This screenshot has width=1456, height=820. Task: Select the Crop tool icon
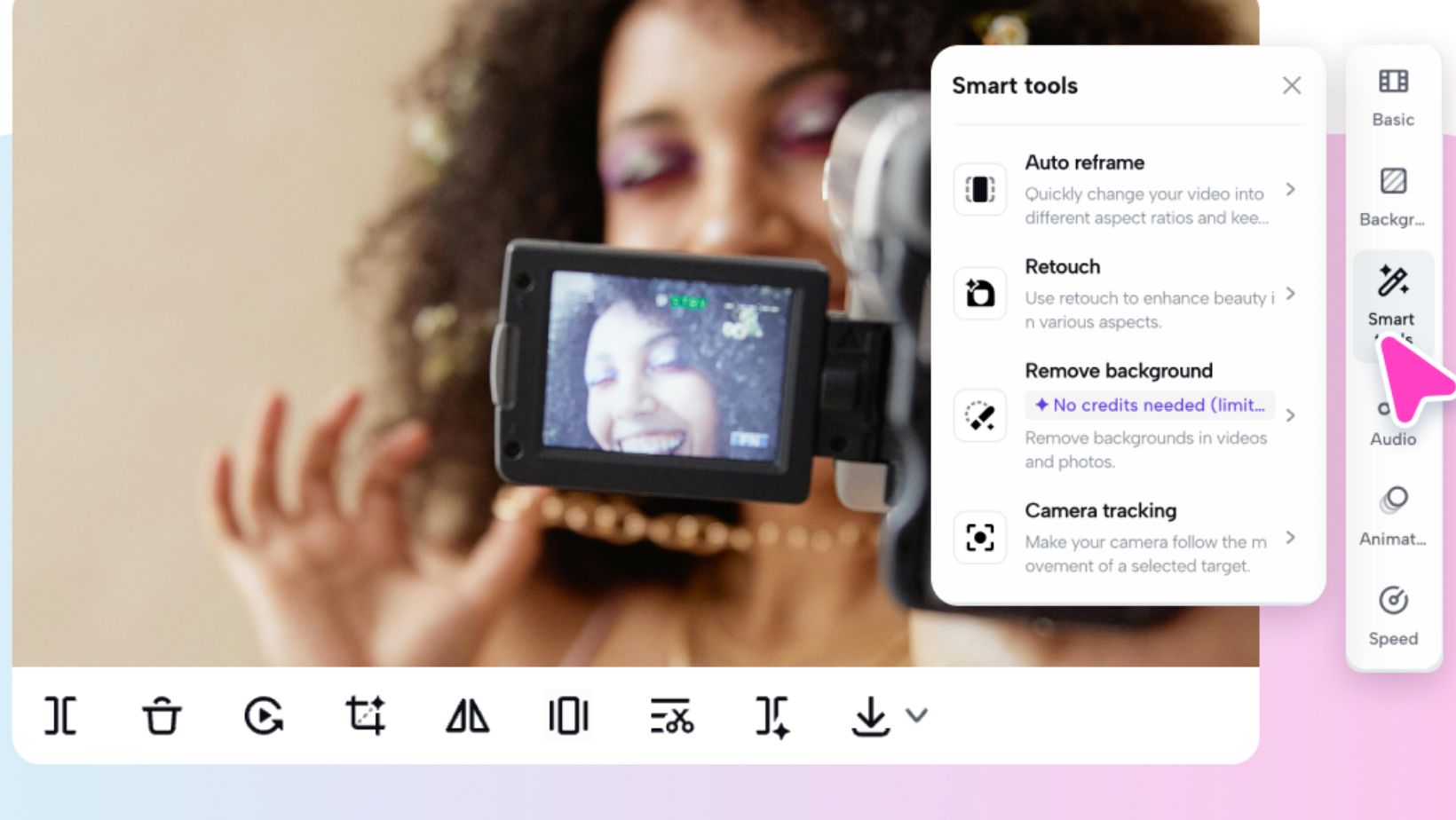click(x=365, y=715)
